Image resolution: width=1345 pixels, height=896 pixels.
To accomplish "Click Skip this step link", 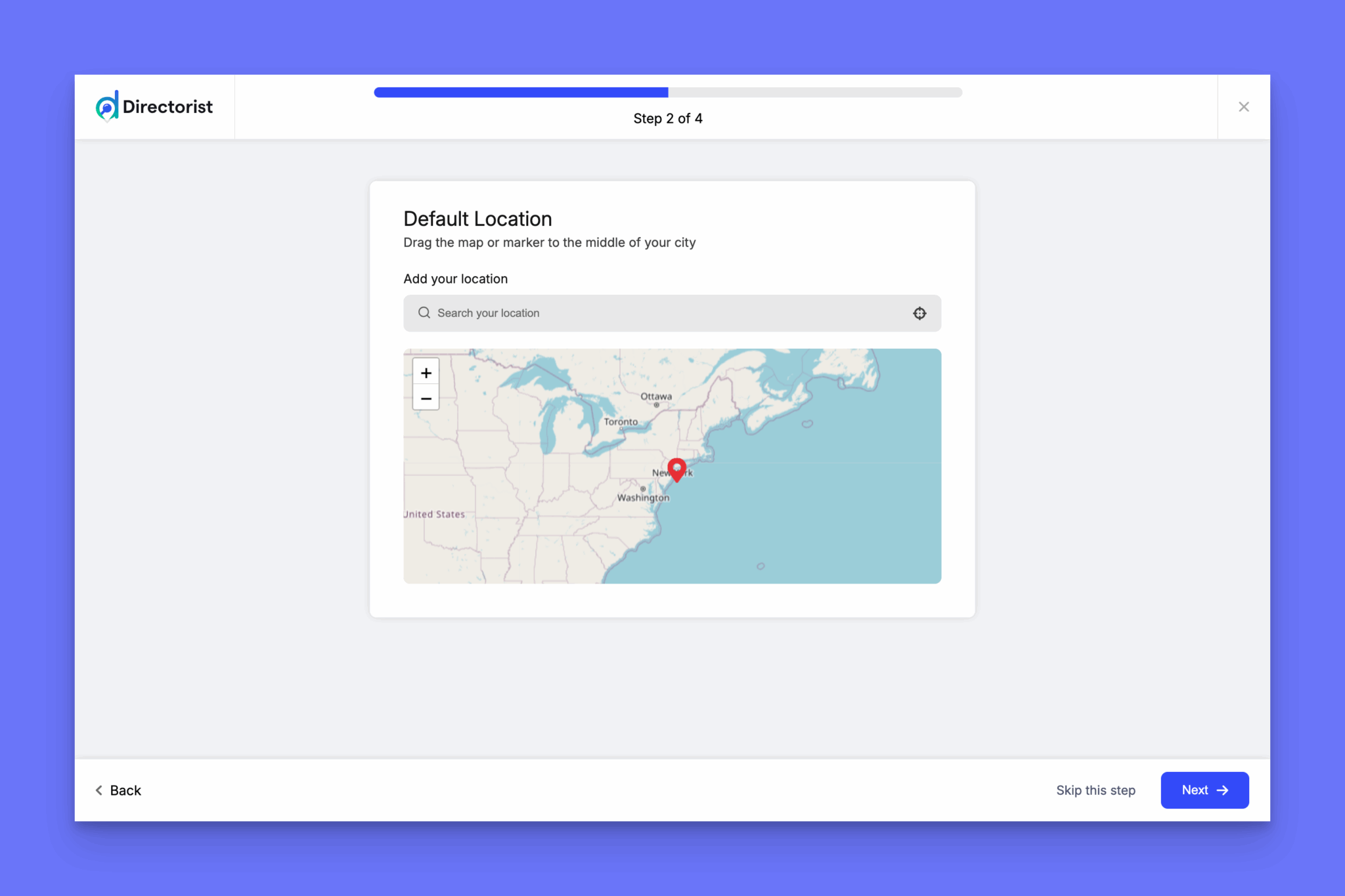I will pos(1095,790).
